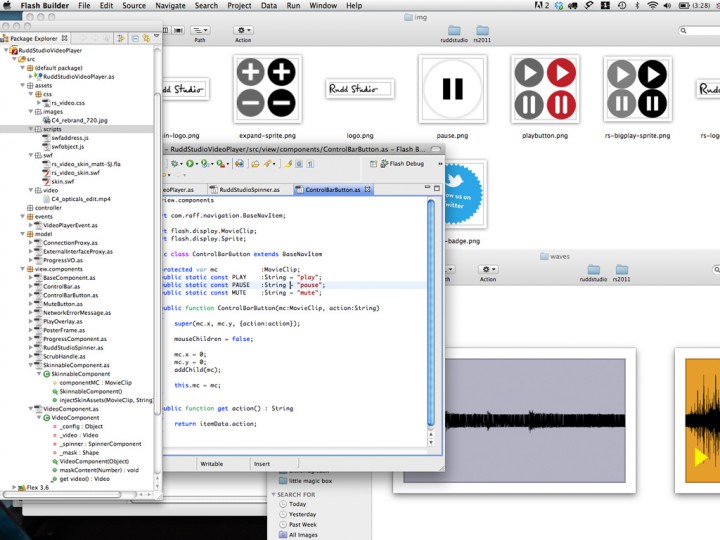Collapse the RuddStudioVideoPlayer project node
This screenshot has width=720, height=540.
[6, 50]
